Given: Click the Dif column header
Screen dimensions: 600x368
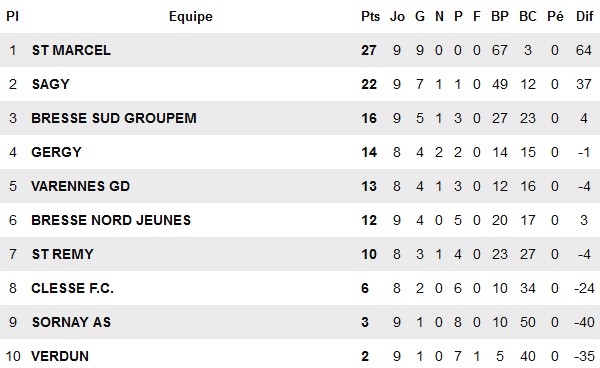Looking at the screenshot, I should (584, 16).
